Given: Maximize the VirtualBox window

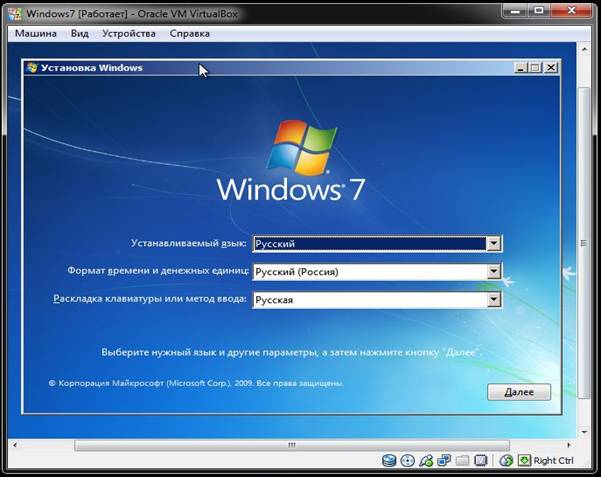Looking at the screenshot, I should click(539, 11).
